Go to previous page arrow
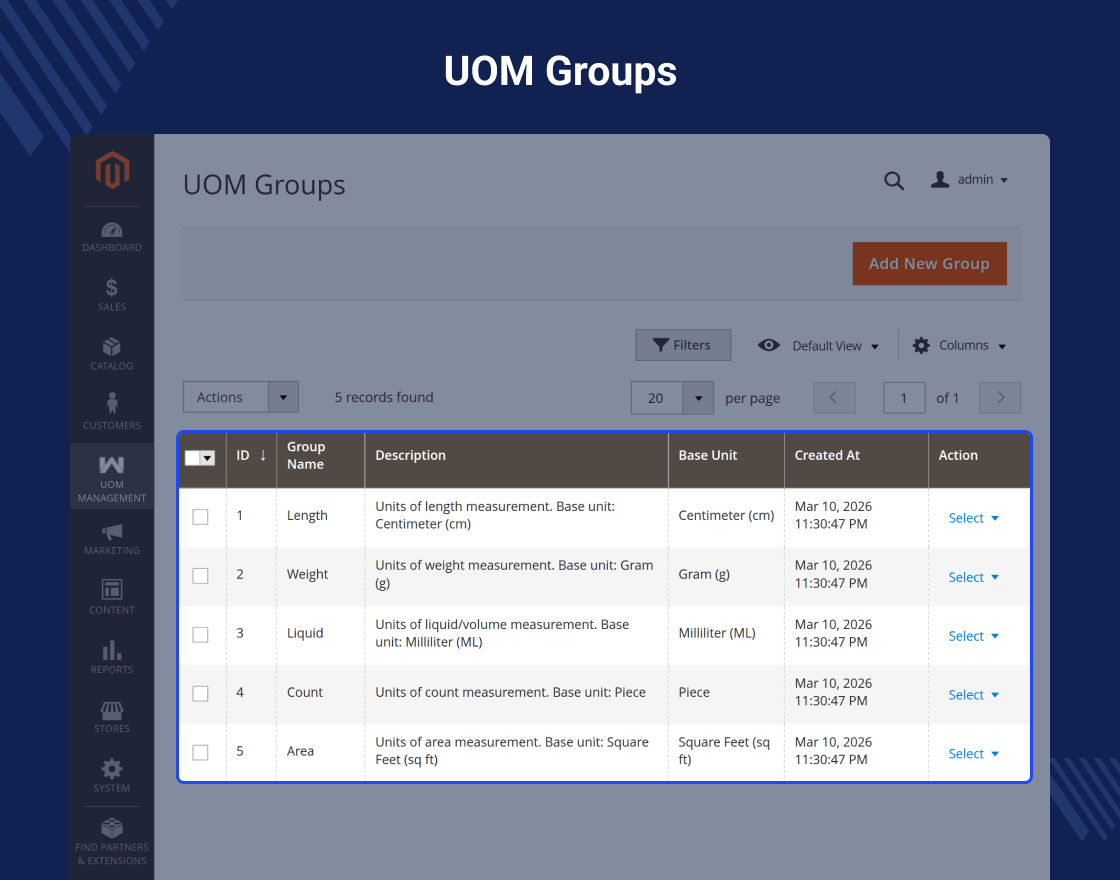The height and width of the screenshot is (880, 1120). tap(834, 398)
